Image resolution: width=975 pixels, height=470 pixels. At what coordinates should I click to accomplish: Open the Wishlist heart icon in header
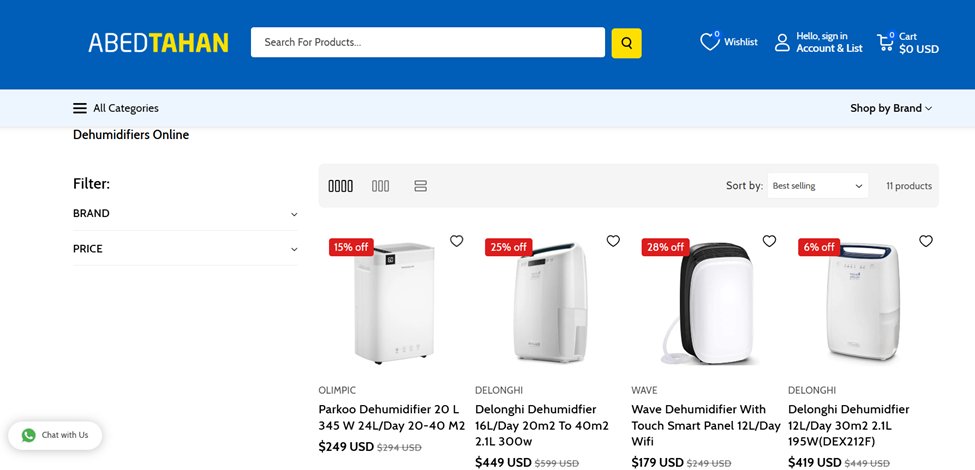pyautogui.click(x=709, y=42)
